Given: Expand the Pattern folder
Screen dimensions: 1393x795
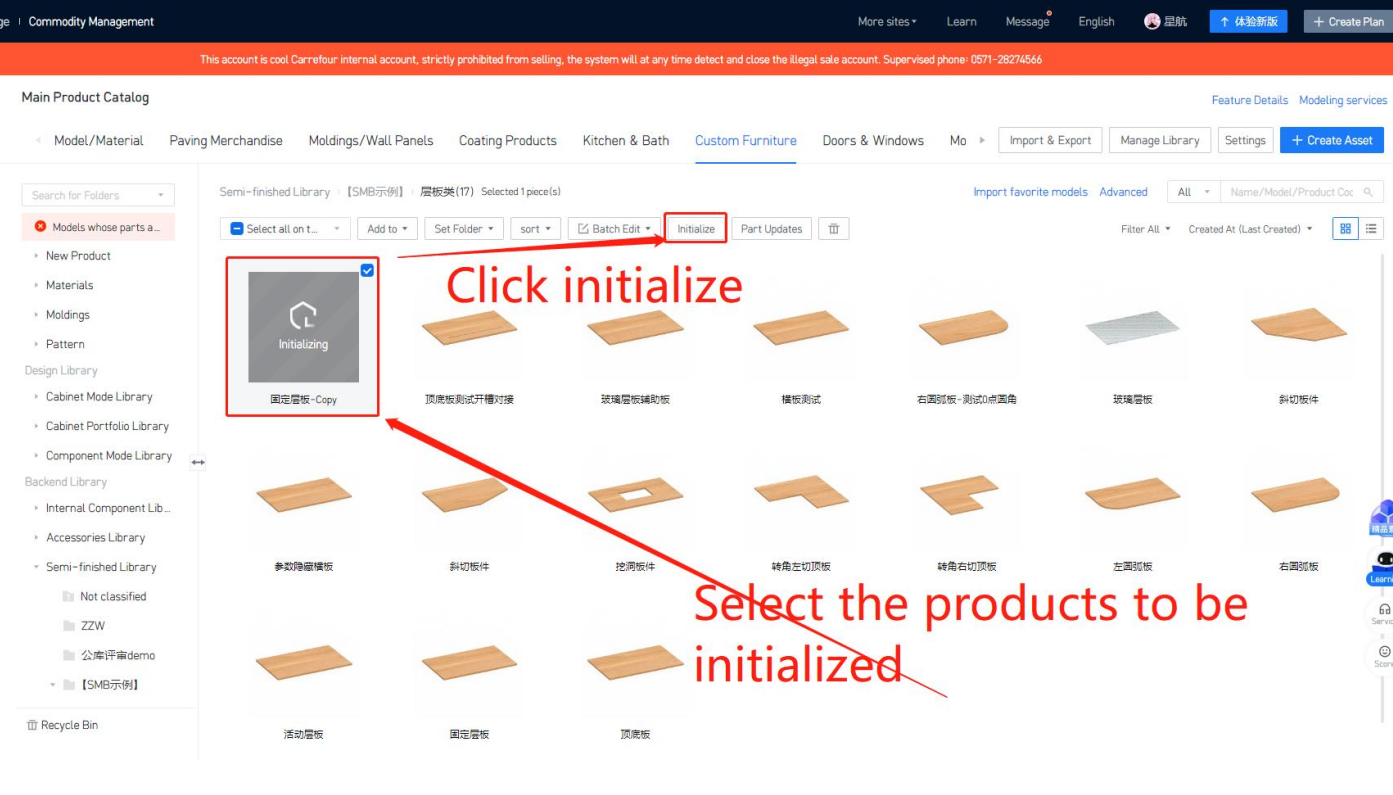Looking at the screenshot, I should (x=37, y=344).
